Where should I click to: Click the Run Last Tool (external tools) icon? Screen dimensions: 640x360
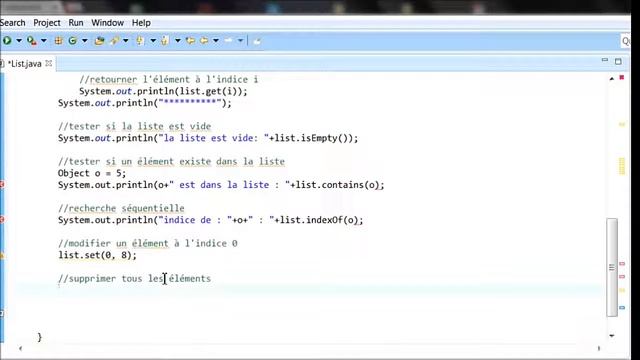click(x=31, y=40)
